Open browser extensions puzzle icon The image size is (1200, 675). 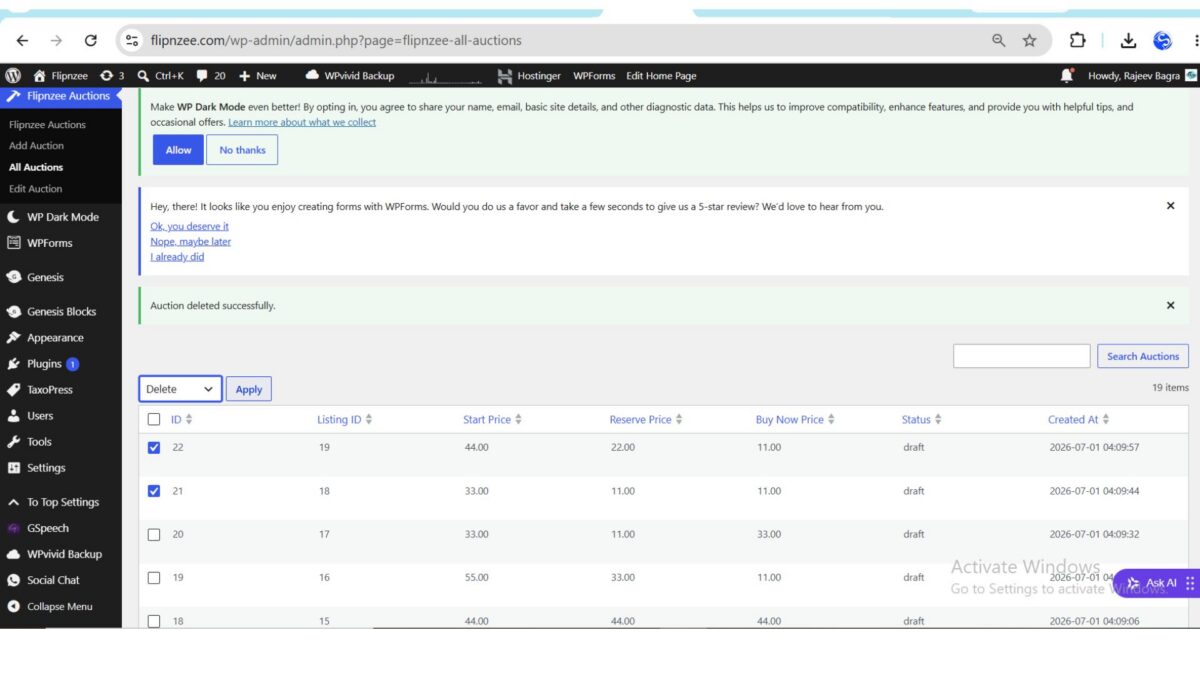coord(1077,41)
